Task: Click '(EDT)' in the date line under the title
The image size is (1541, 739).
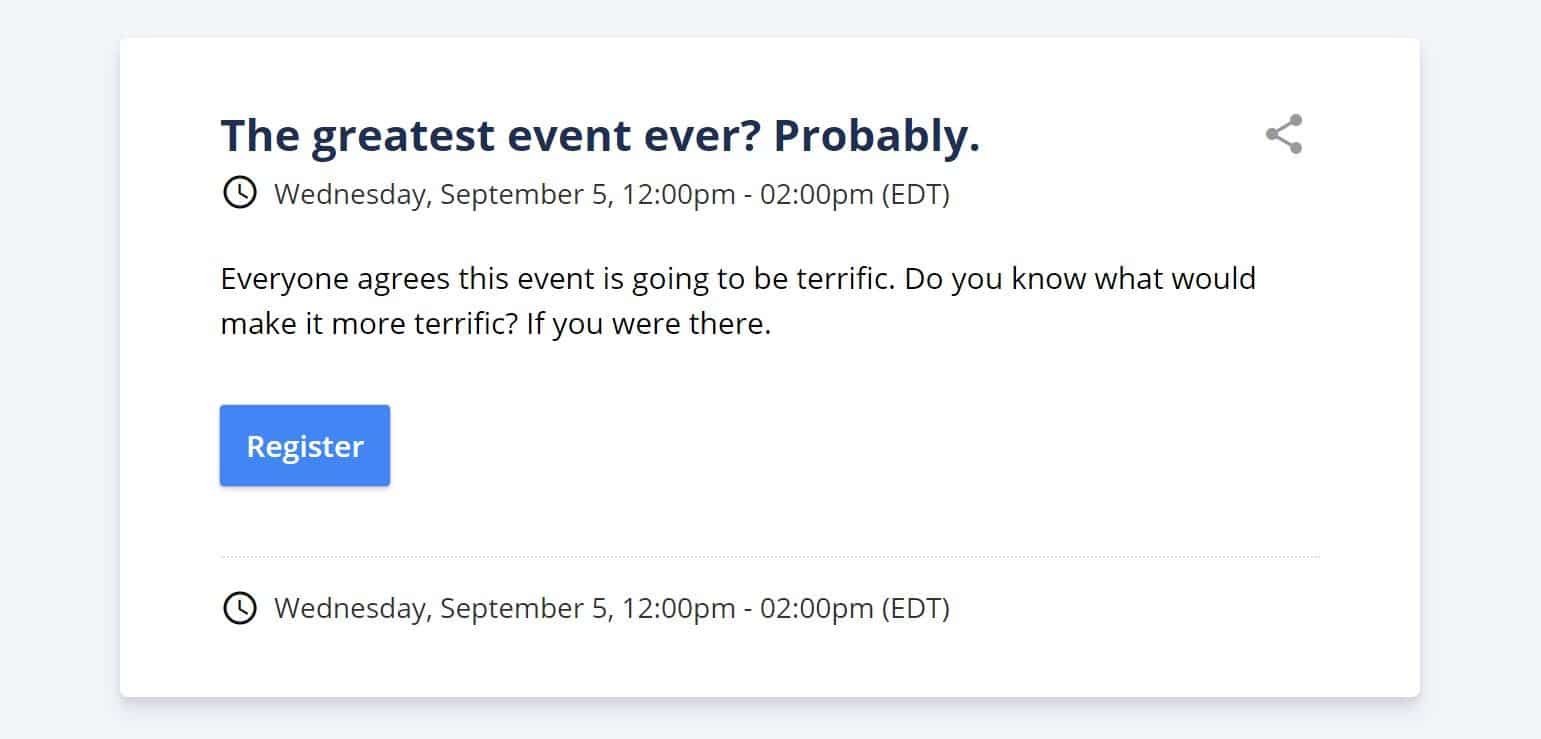Action: click(915, 194)
